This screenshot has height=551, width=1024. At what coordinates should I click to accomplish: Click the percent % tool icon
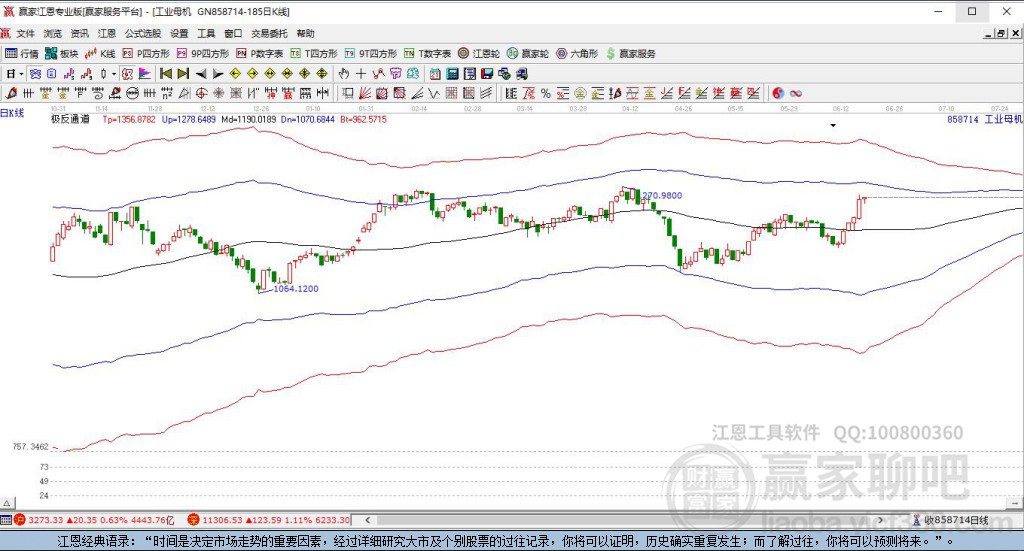(x=546, y=93)
